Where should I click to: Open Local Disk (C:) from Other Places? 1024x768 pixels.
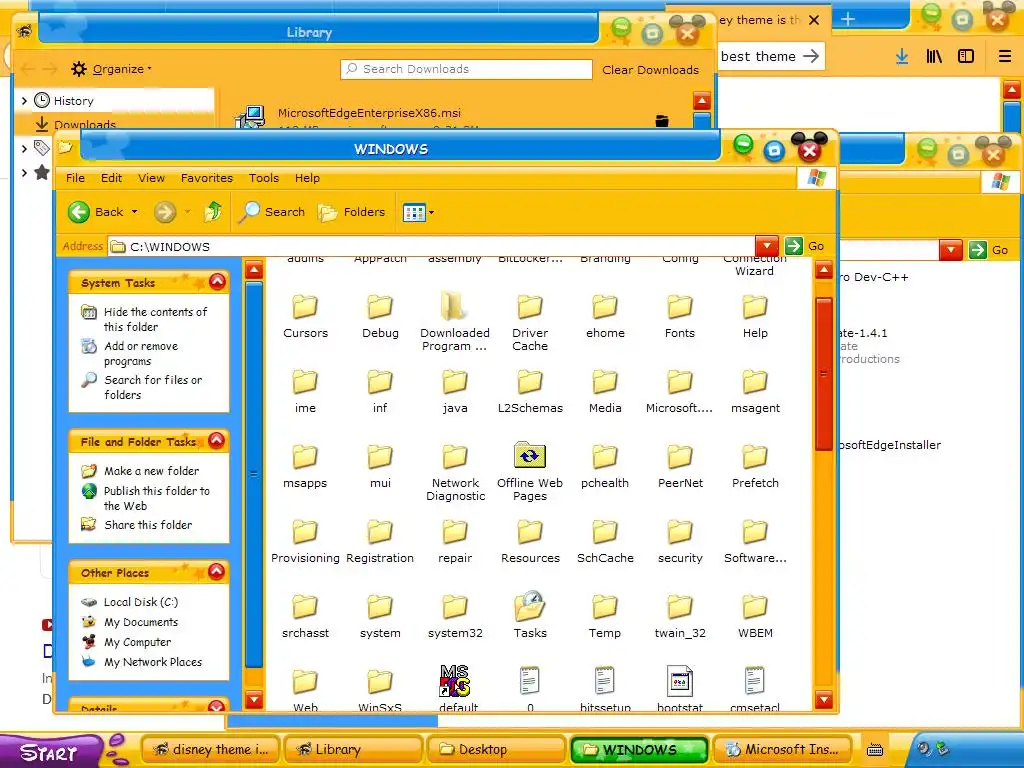pos(140,602)
